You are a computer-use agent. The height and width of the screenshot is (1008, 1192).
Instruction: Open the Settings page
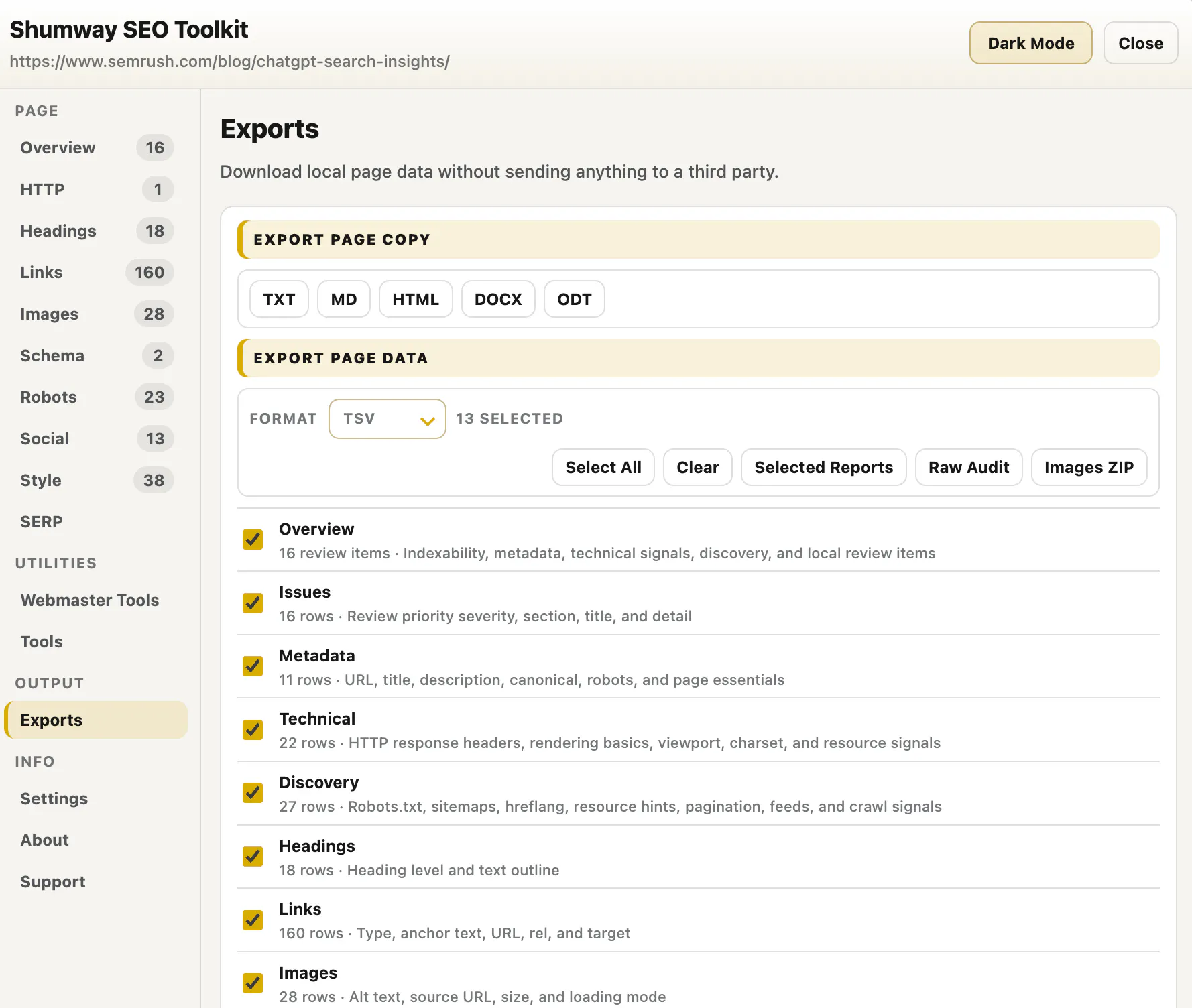tap(96, 798)
